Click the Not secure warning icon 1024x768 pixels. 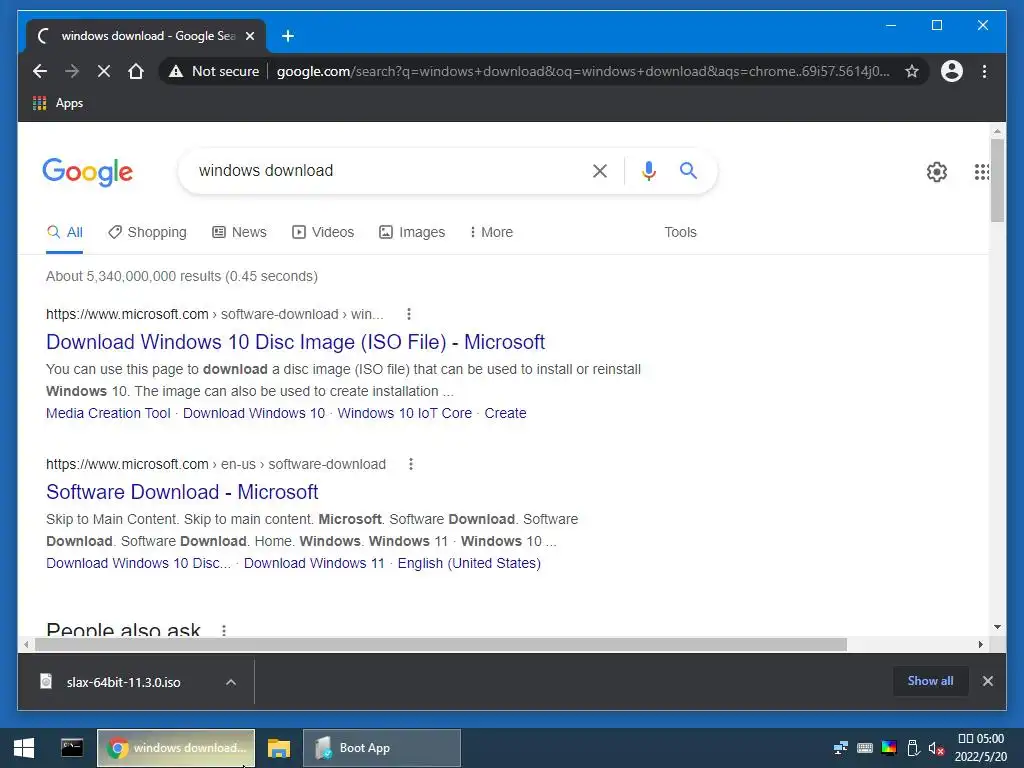tap(176, 71)
